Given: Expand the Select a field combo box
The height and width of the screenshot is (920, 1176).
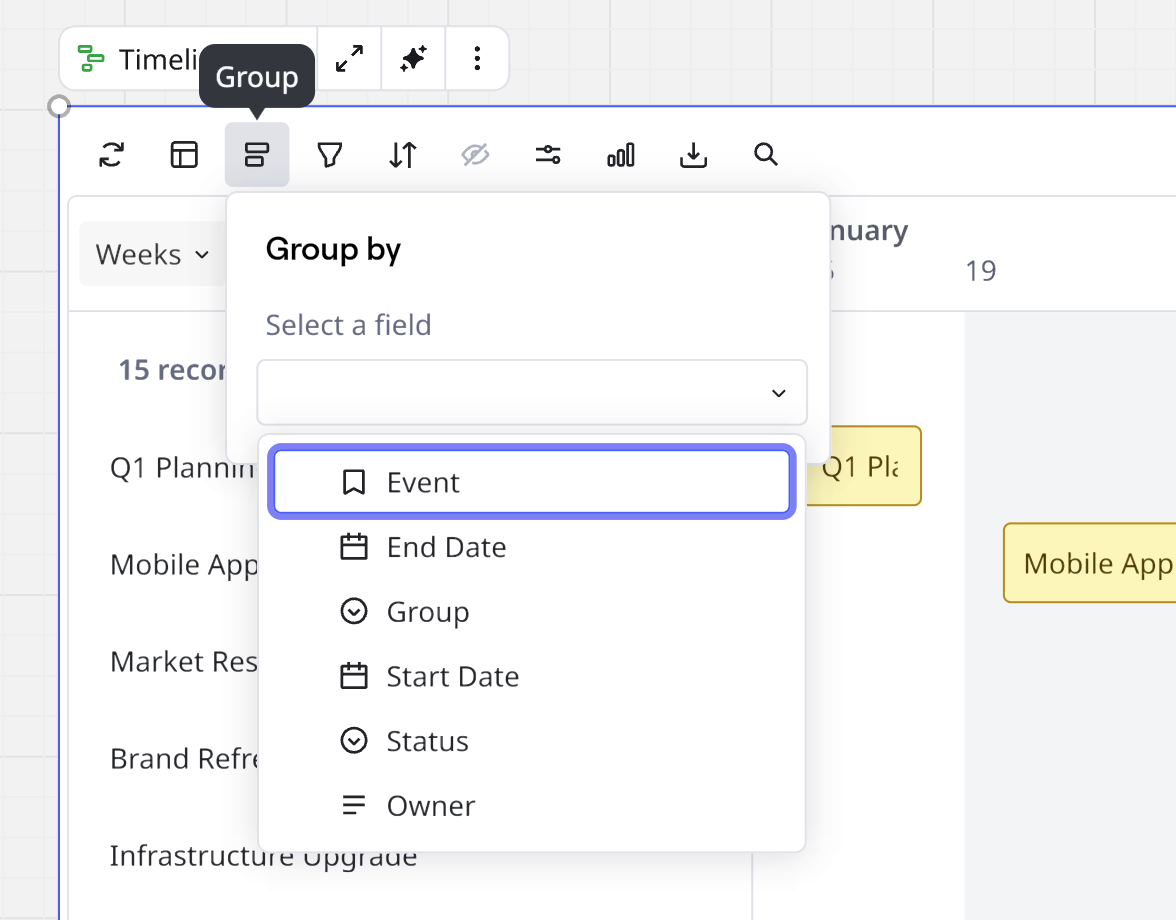Looking at the screenshot, I should point(531,393).
